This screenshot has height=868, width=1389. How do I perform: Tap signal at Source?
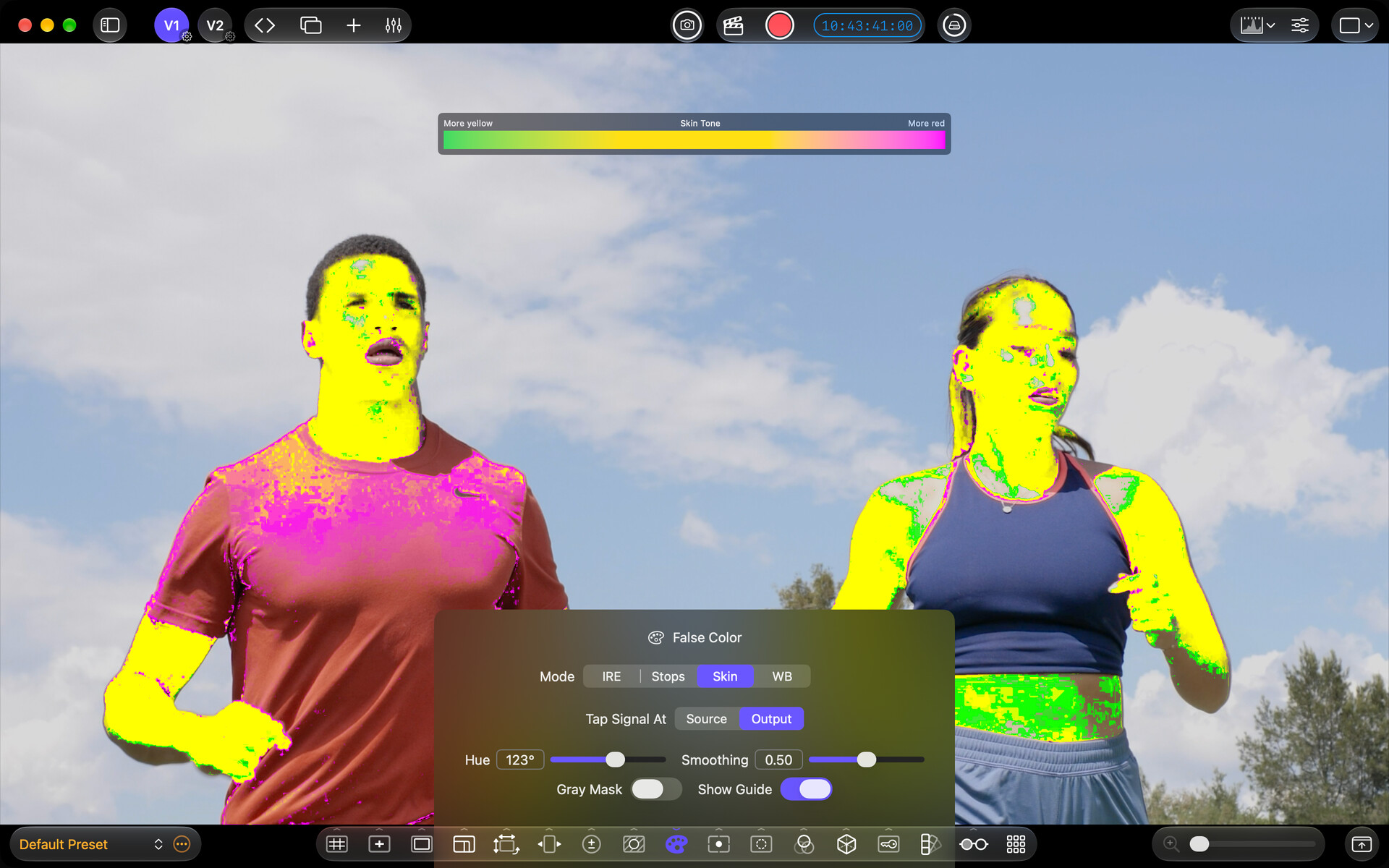(x=707, y=719)
